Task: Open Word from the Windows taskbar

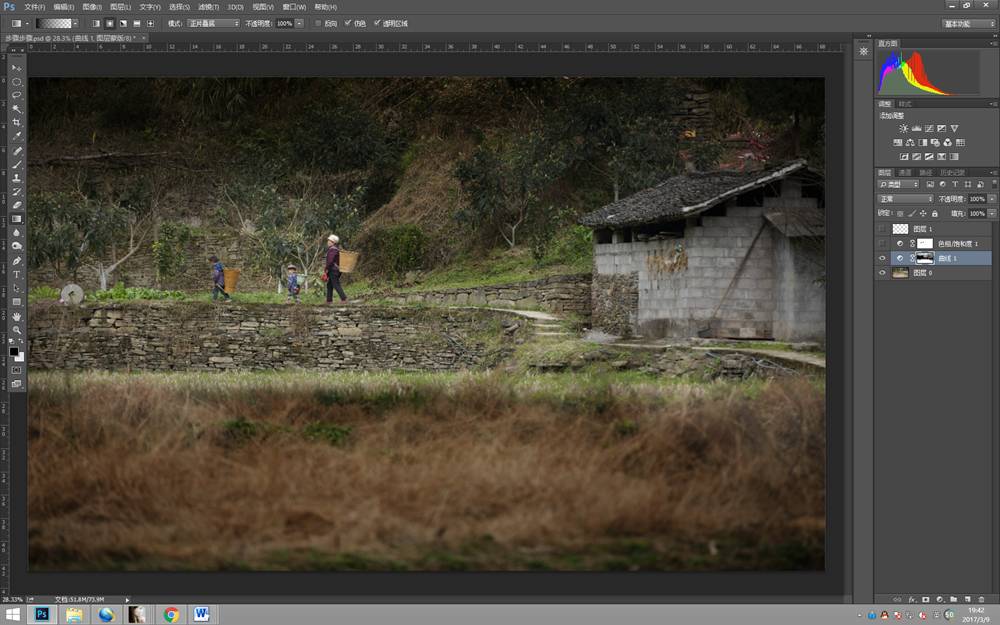Action: coord(201,614)
